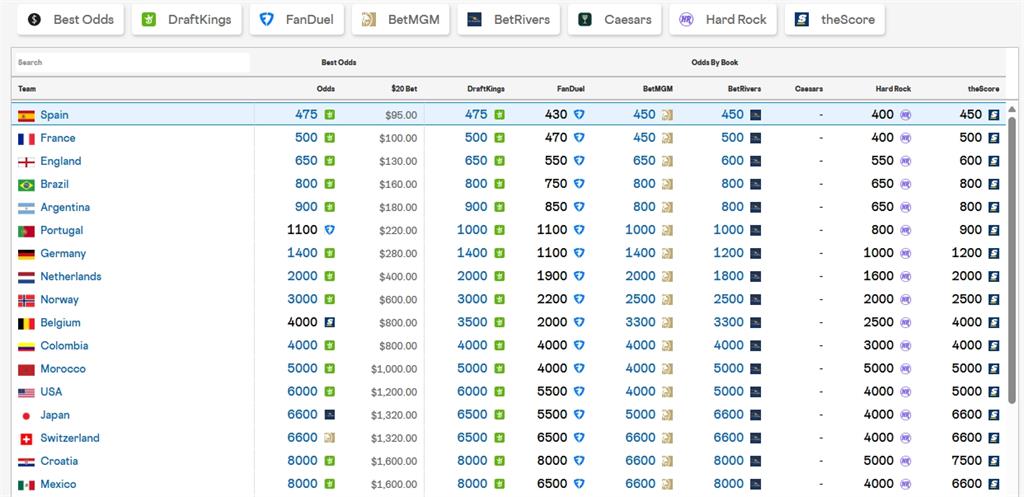Click the Norway flag icon
The width and height of the screenshot is (1024, 497).
pyautogui.click(x=26, y=300)
